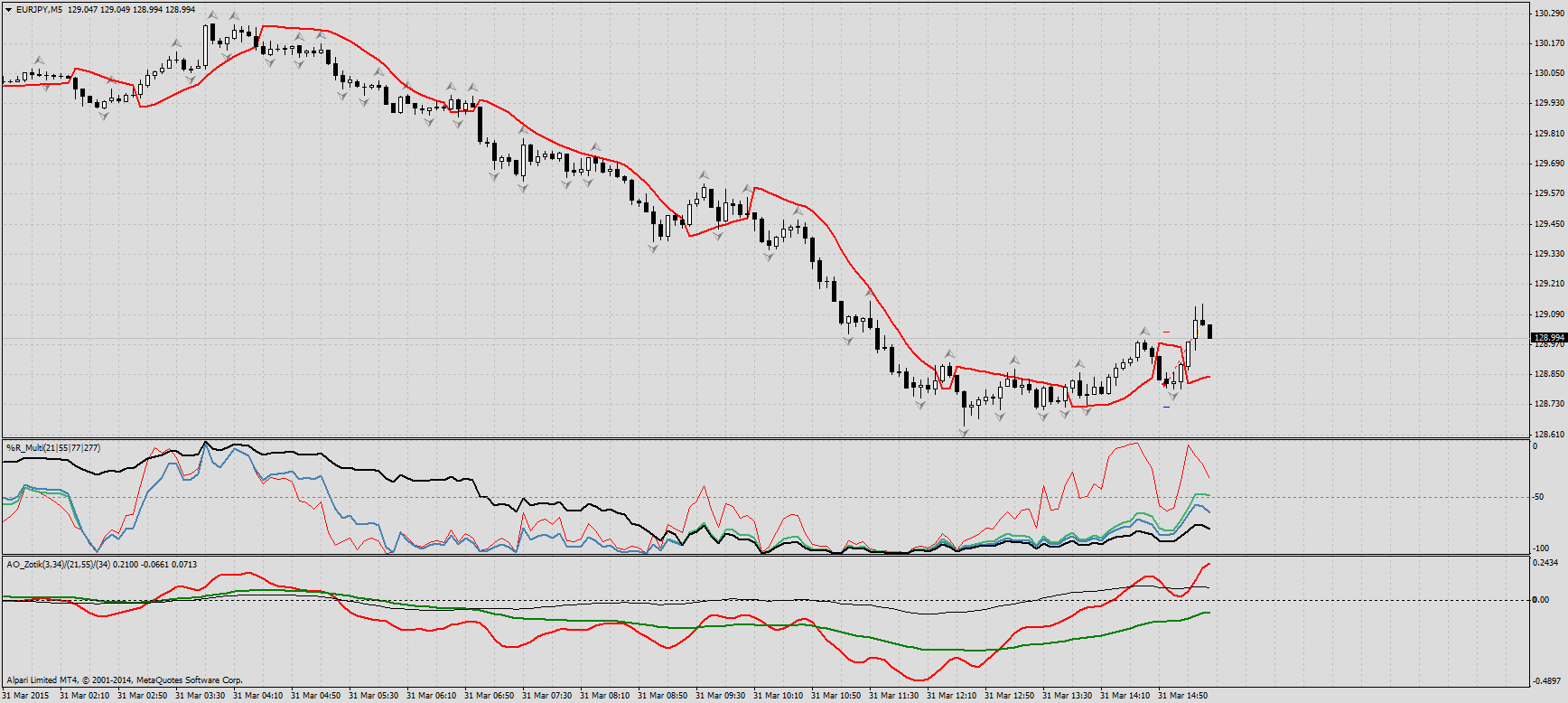The height and width of the screenshot is (703, 1568).
Task: Click the EURJPY,M5 chart title text
Action: point(40,10)
